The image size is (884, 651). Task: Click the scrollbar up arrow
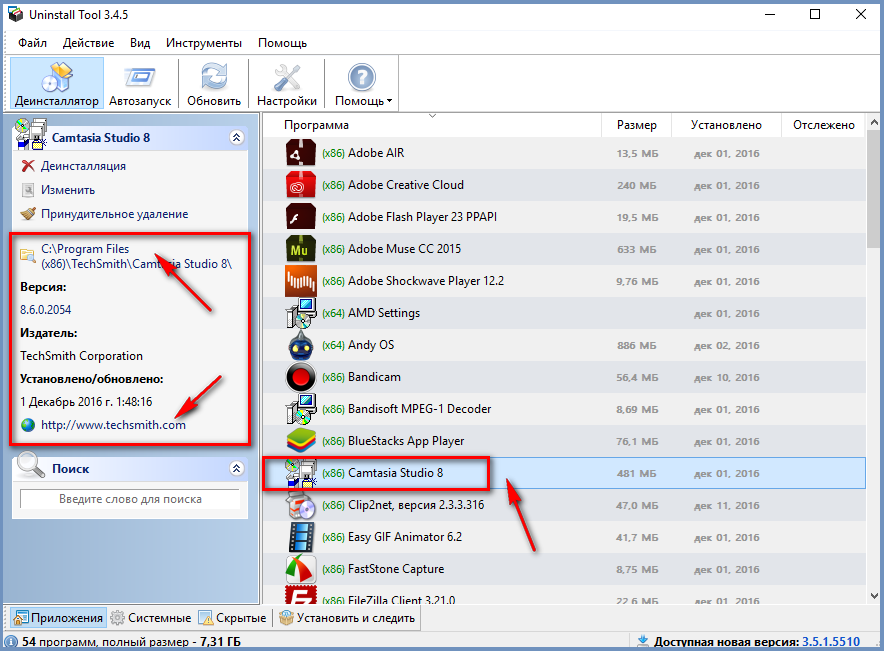pyautogui.click(x=874, y=122)
